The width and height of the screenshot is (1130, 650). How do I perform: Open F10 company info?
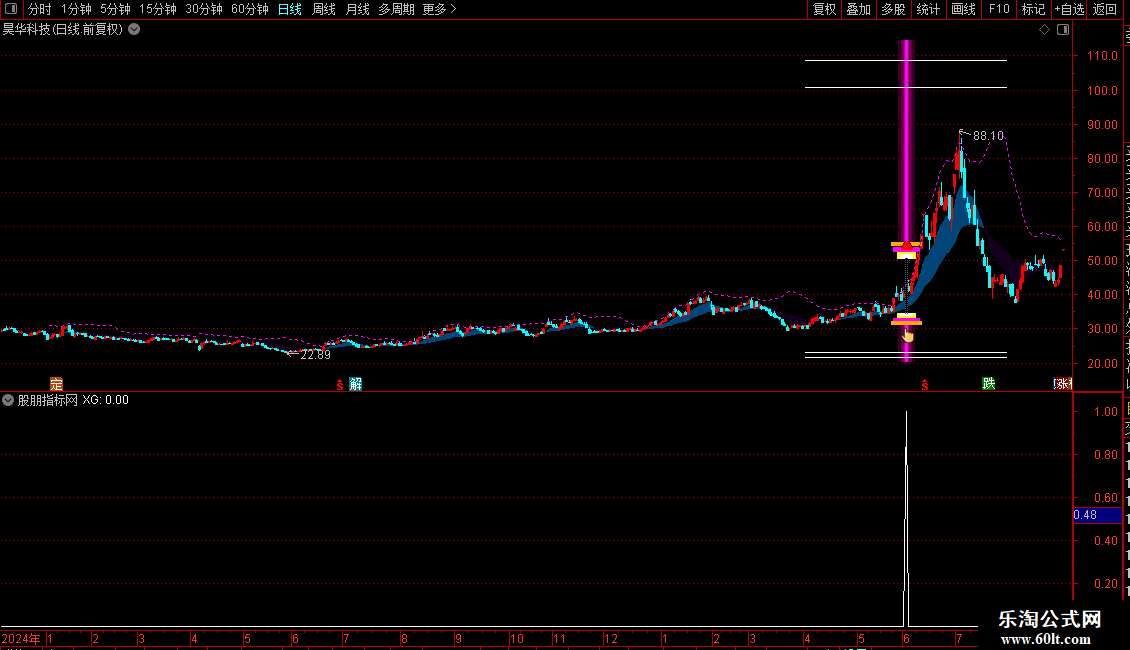999,9
